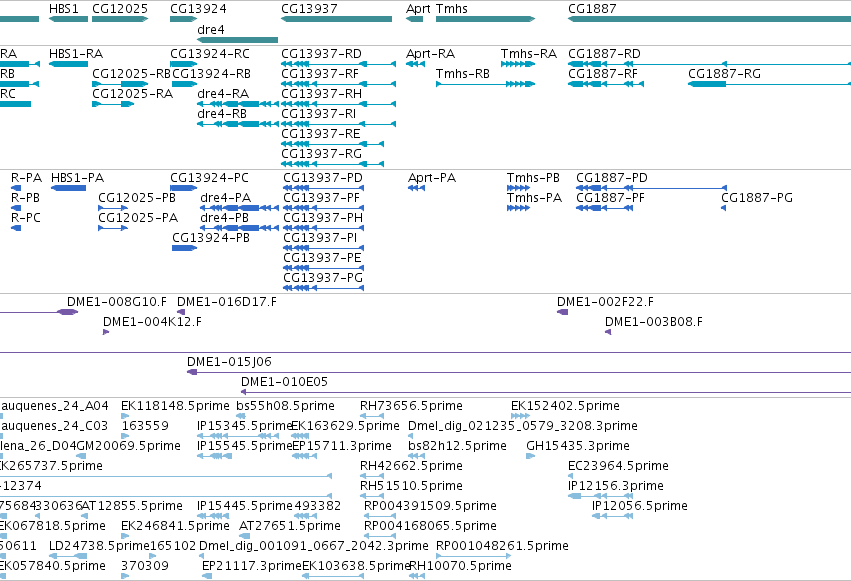Image resolution: width=851 pixels, height=581 pixels.
Task: Select transcript Tmhs-RB
Action: pyautogui.click(x=486, y=84)
